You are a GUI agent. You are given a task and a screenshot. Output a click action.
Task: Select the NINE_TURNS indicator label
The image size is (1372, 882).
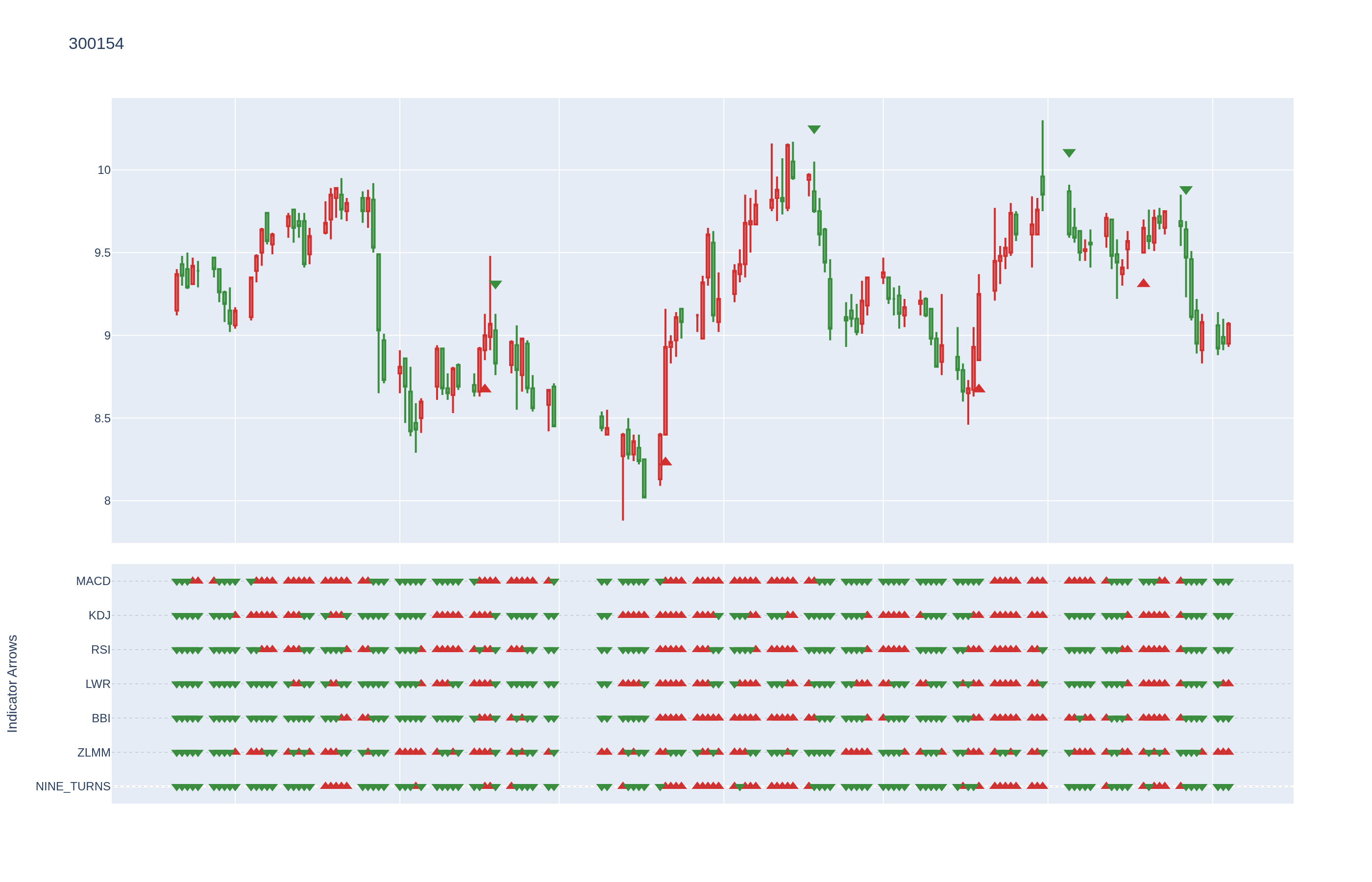point(73,786)
